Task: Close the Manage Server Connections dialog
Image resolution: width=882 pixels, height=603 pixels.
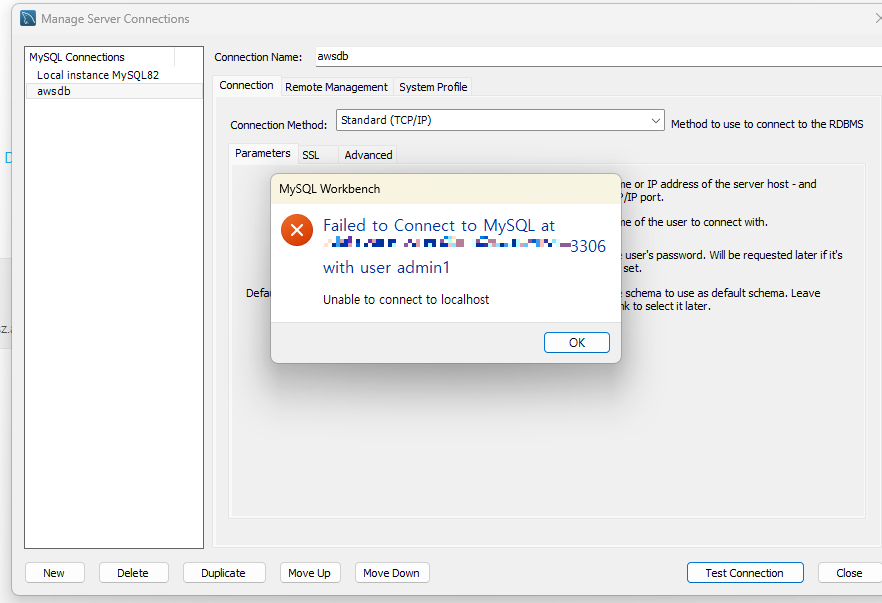Action: click(x=849, y=573)
